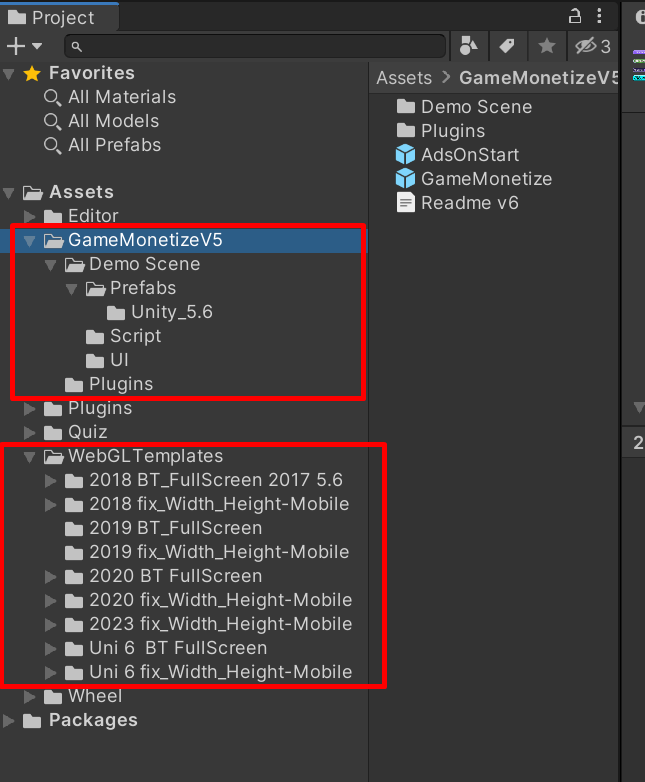Screen dimensions: 645x782
Task: Select the Readme v6 text file
Action: pos(457,203)
